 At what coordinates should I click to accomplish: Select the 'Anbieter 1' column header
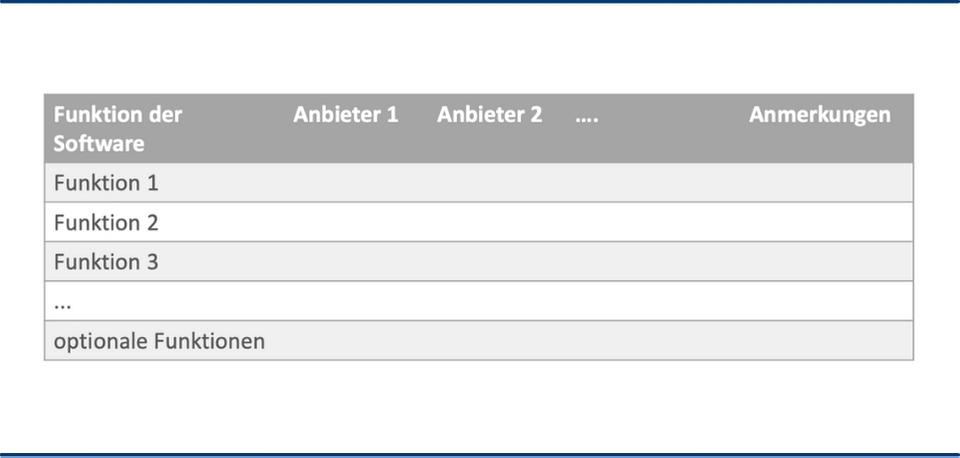coord(345,114)
